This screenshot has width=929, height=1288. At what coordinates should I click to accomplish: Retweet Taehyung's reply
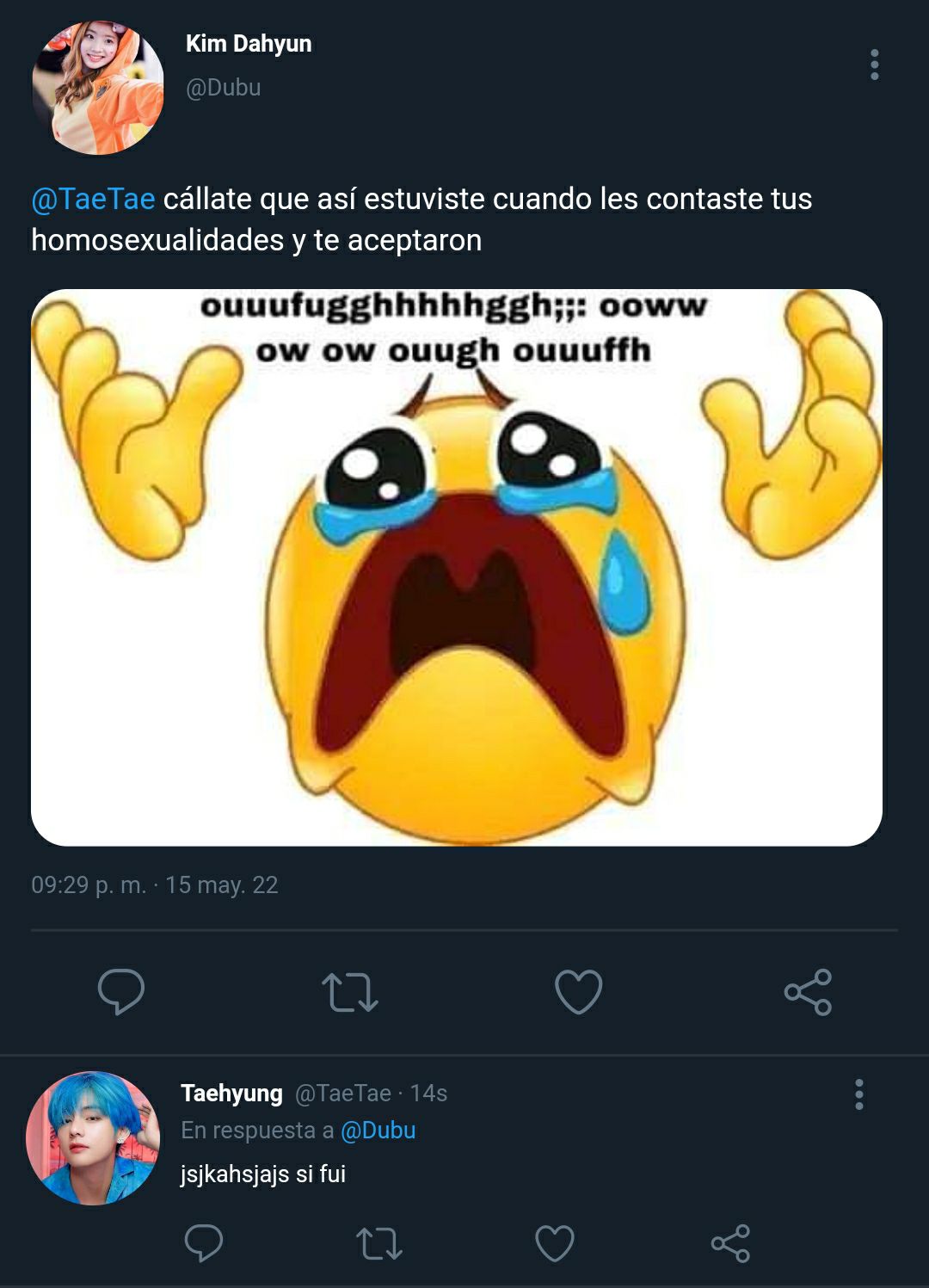[379, 1243]
